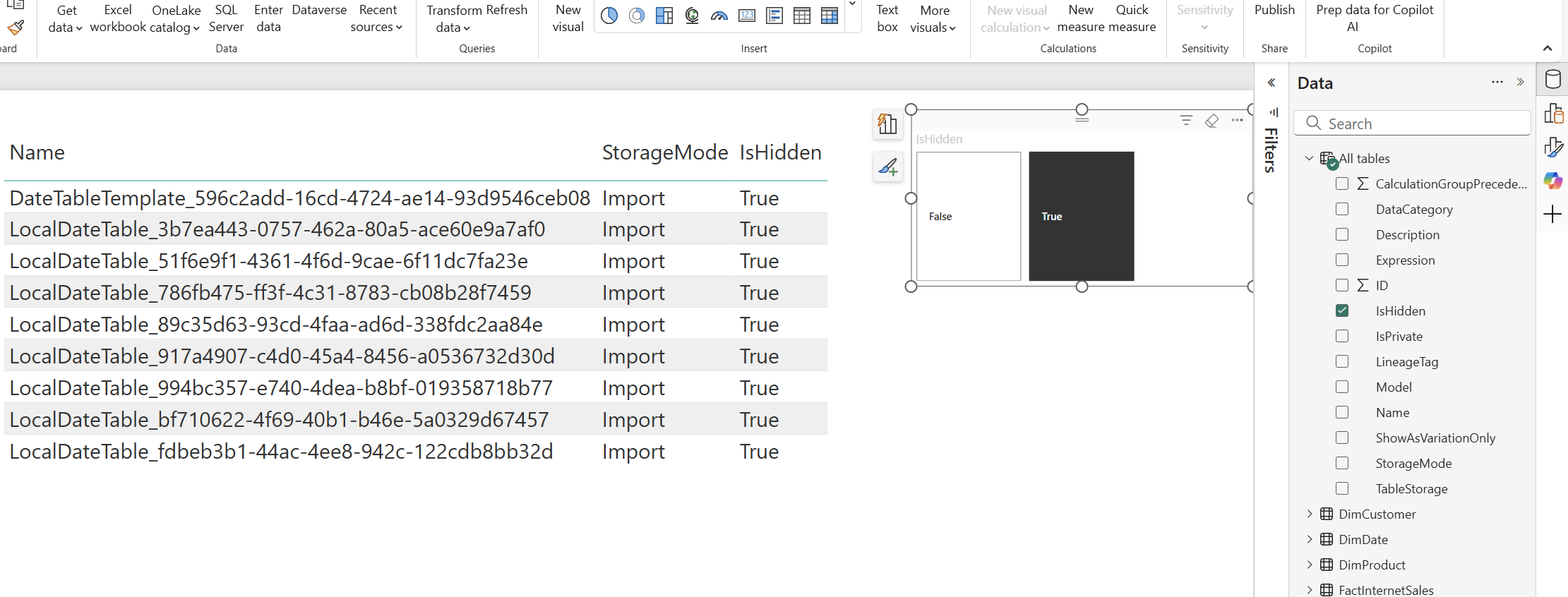
Task: Insert a pie chart visual
Action: tap(609, 16)
